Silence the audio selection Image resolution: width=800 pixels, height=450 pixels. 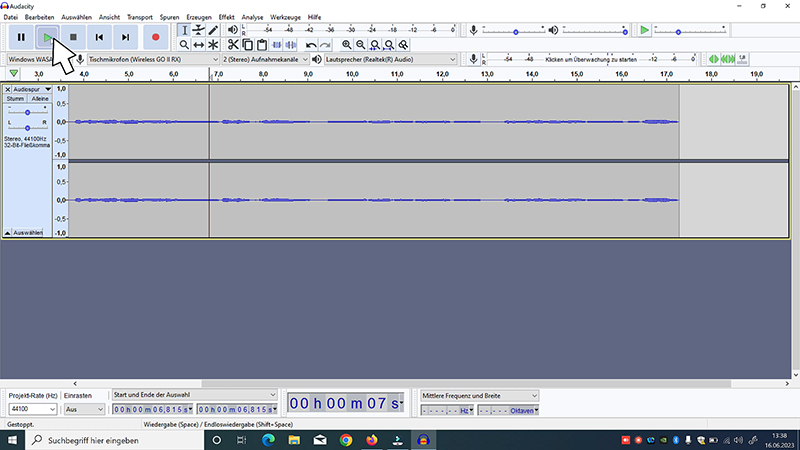click(291, 45)
